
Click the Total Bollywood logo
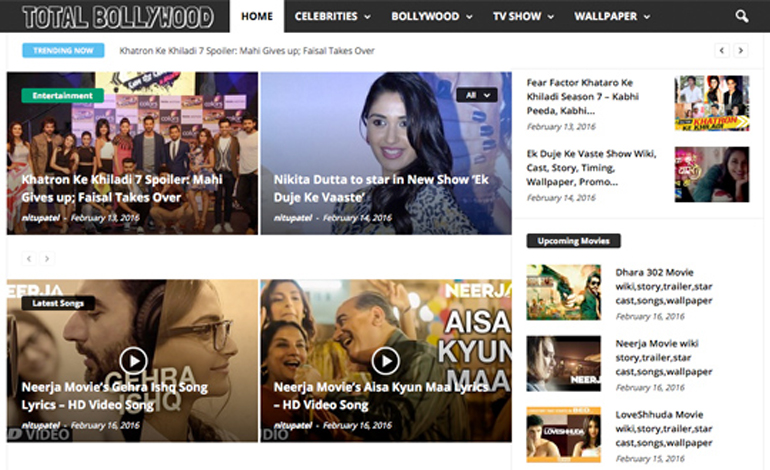coord(118,17)
